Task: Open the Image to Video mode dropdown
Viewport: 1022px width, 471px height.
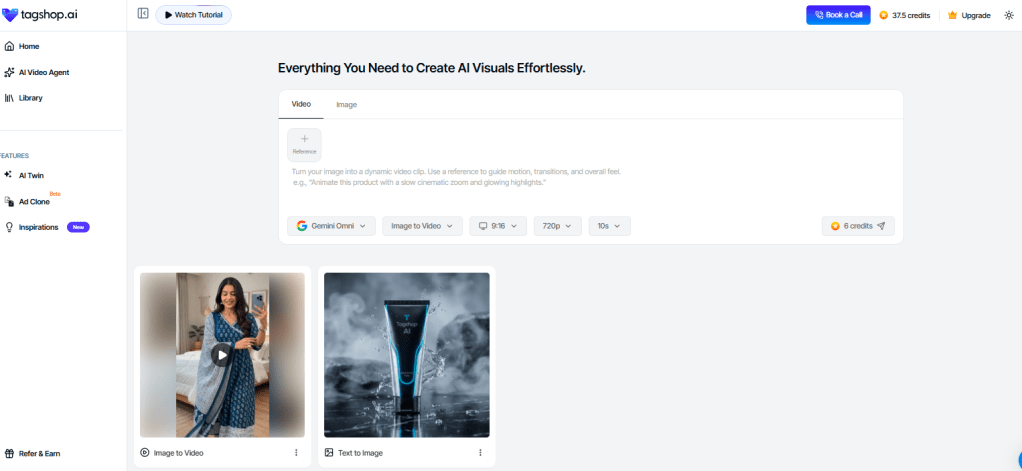Action: (422, 226)
